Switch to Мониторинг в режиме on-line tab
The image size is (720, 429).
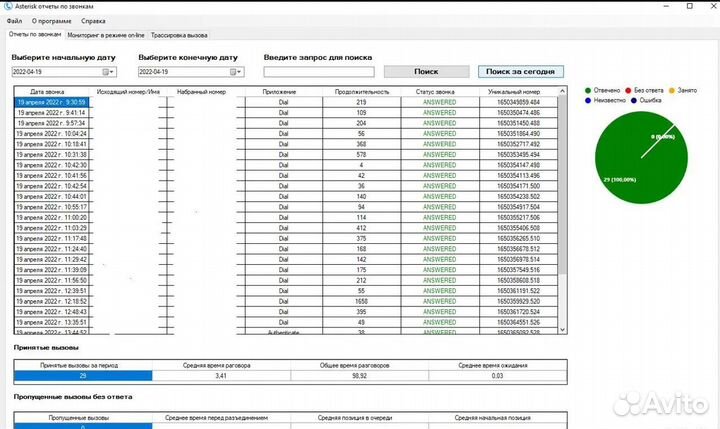coord(105,34)
